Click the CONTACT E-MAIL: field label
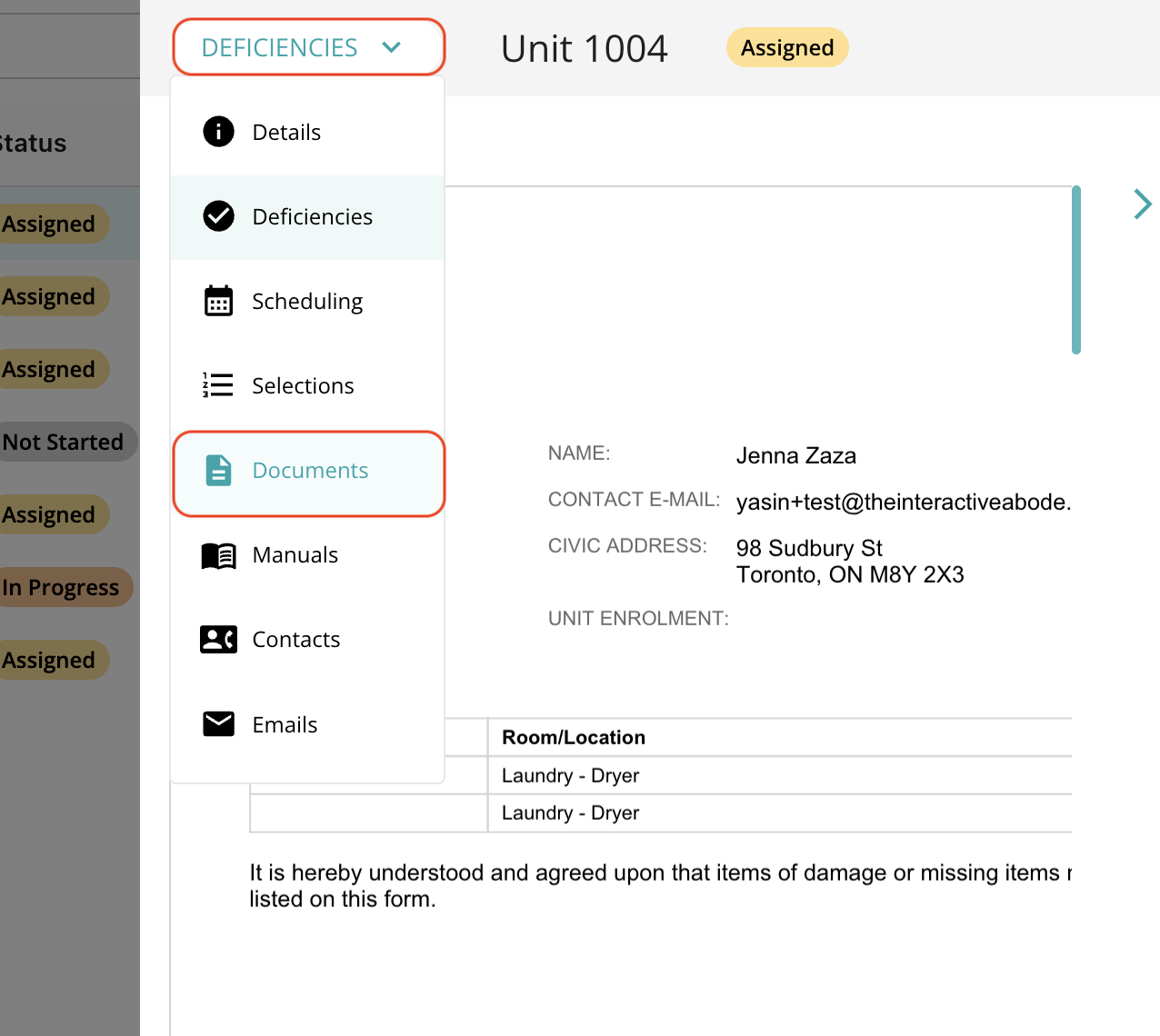The height and width of the screenshot is (1036, 1160). (634, 499)
